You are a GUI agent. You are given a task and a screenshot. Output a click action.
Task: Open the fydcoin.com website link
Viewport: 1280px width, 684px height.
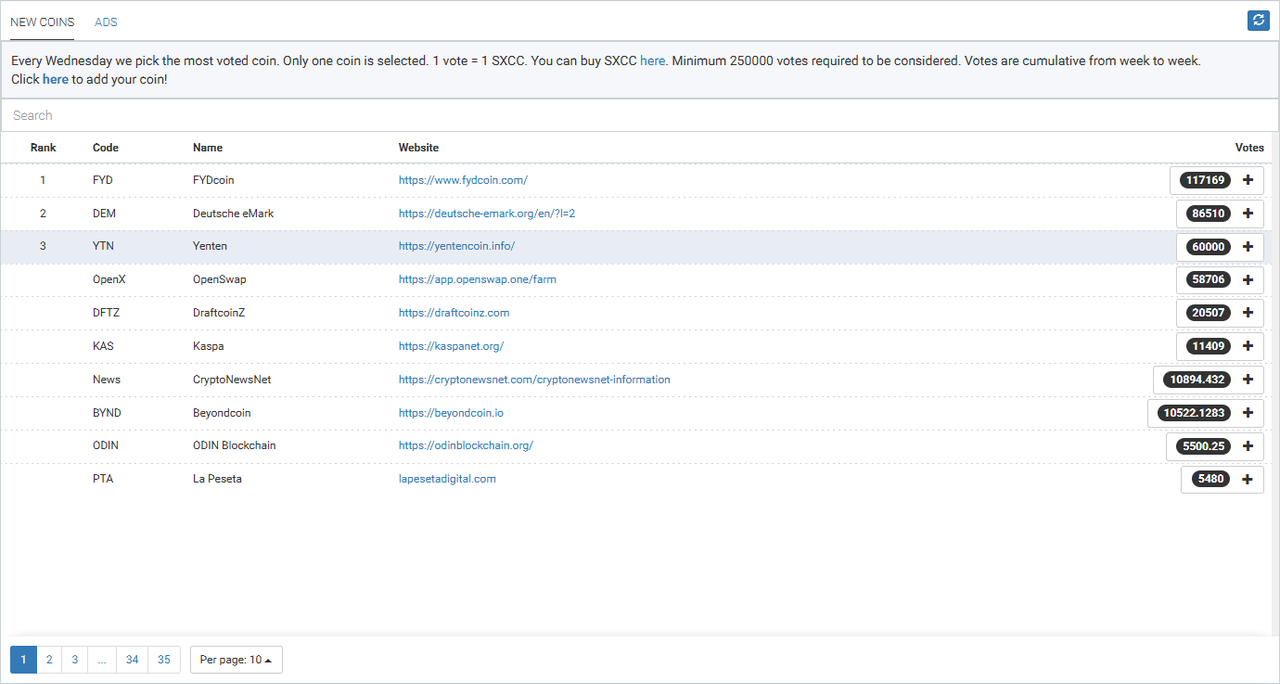[x=463, y=180]
